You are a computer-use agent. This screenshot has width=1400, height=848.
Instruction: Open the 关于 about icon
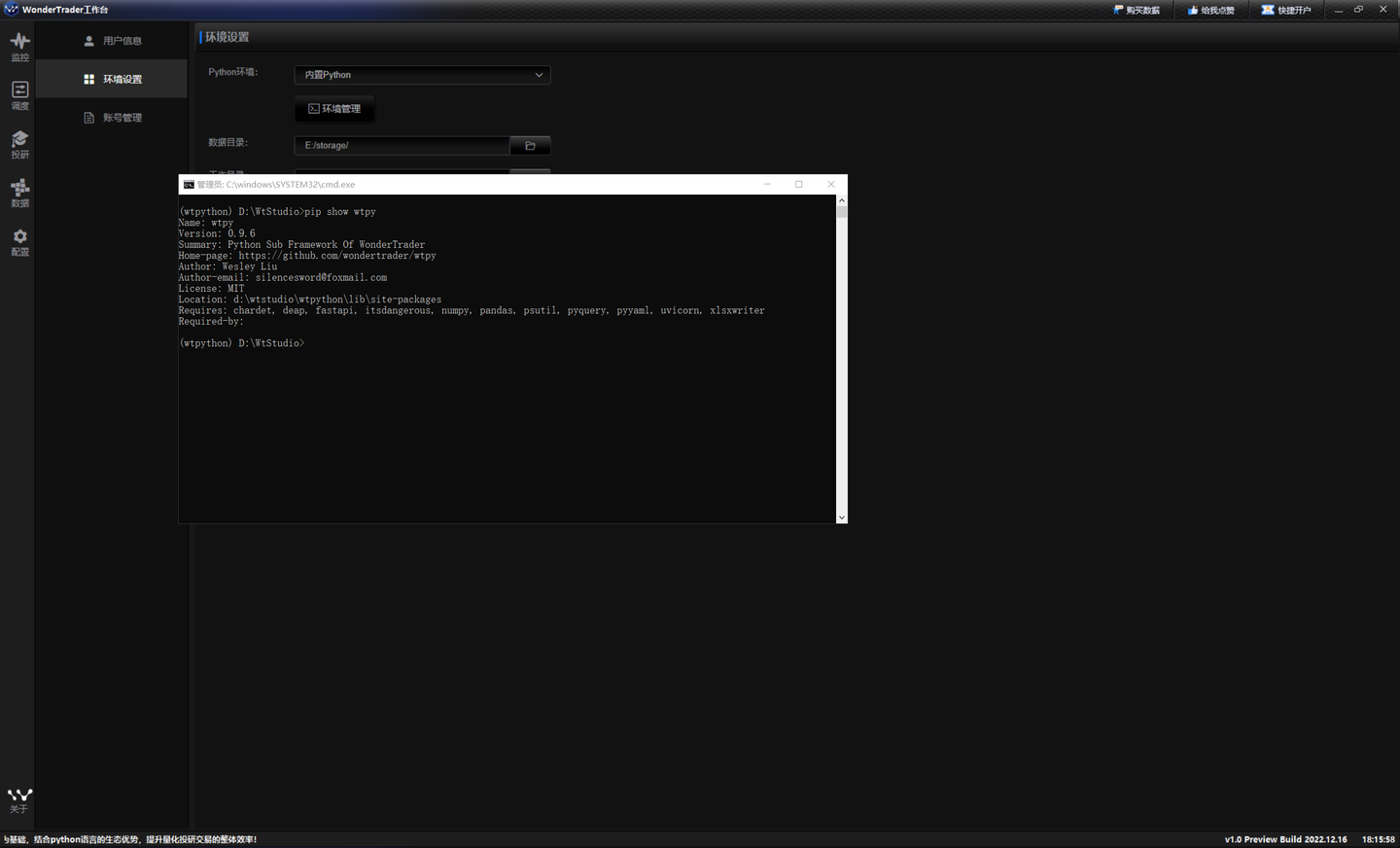click(19, 800)
